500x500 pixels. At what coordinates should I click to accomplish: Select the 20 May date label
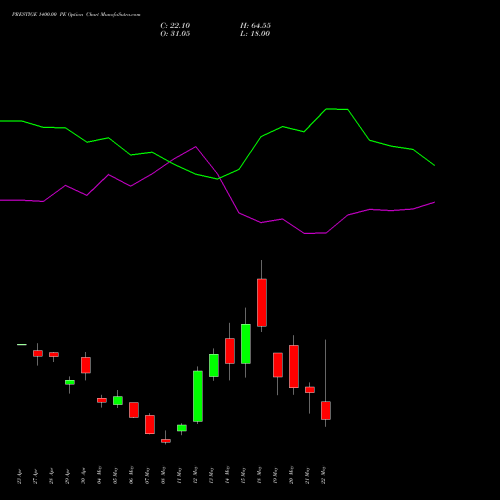click(291, 475)
